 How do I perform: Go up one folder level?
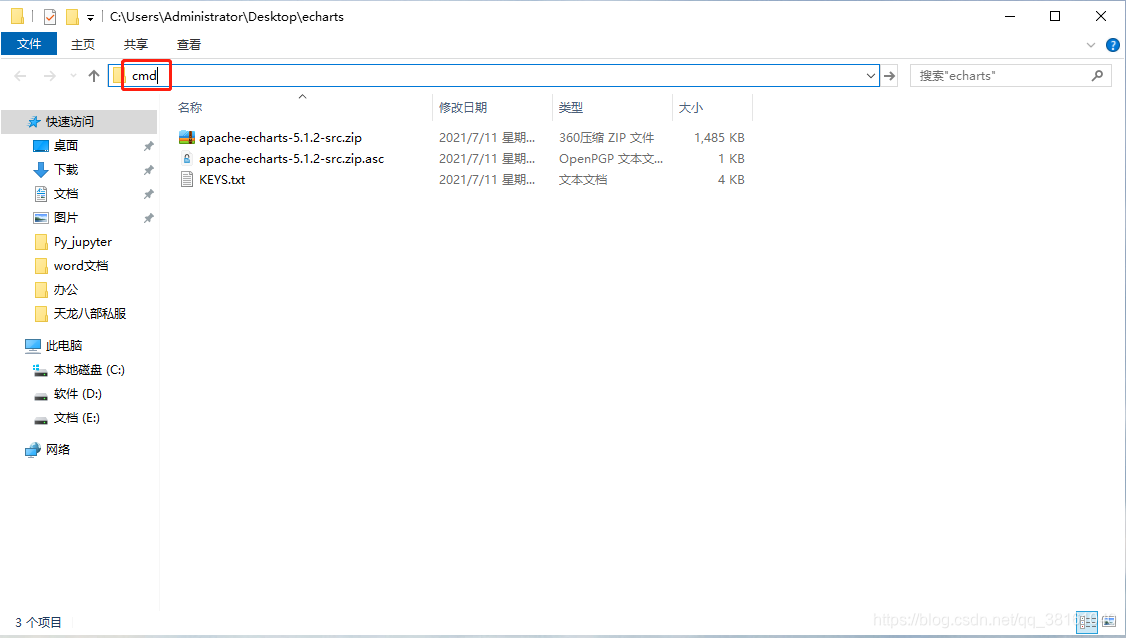coord(94,75)
